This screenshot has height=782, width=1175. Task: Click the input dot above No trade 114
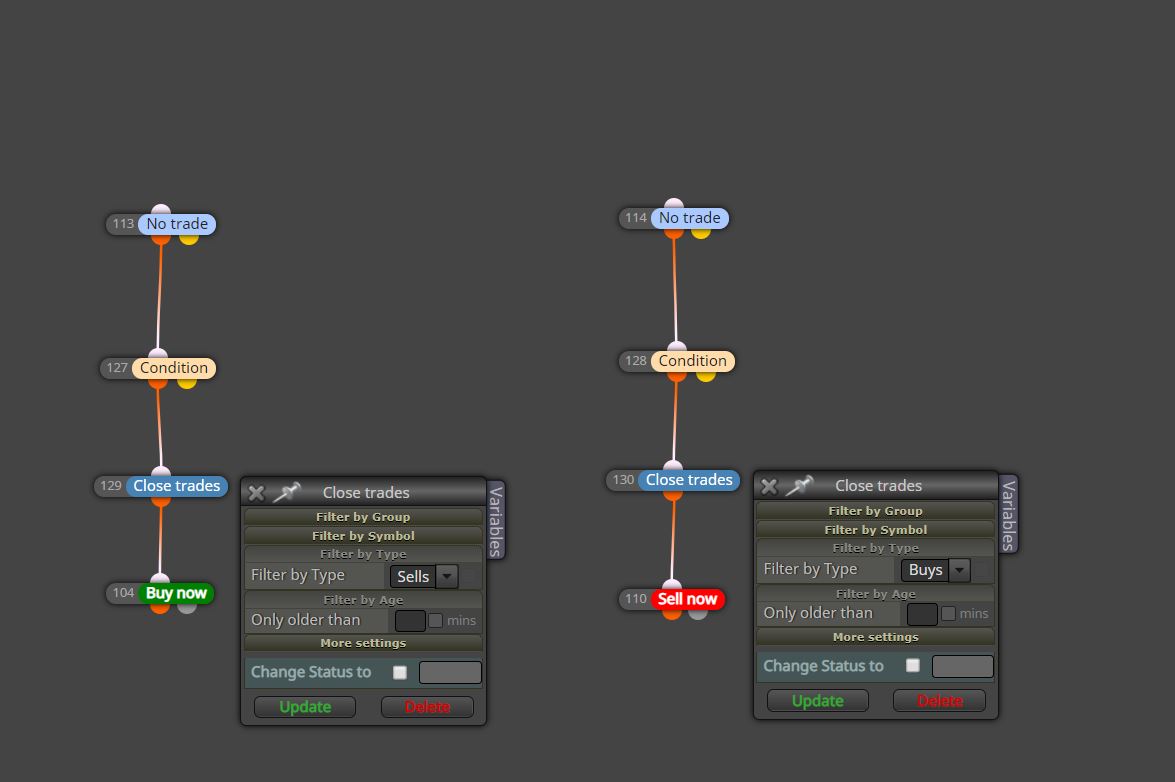click(x=674, y=203)
